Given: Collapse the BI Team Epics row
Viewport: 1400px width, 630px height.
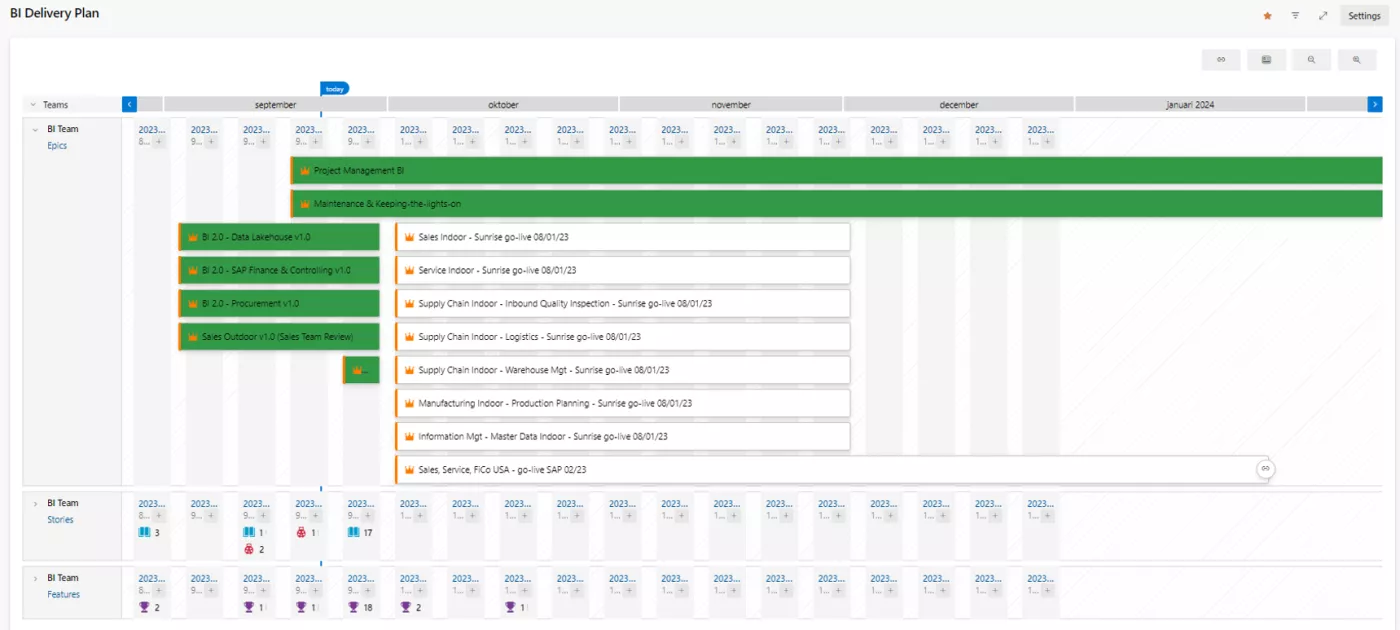Looking at the screenshot, I should (36, 129).
